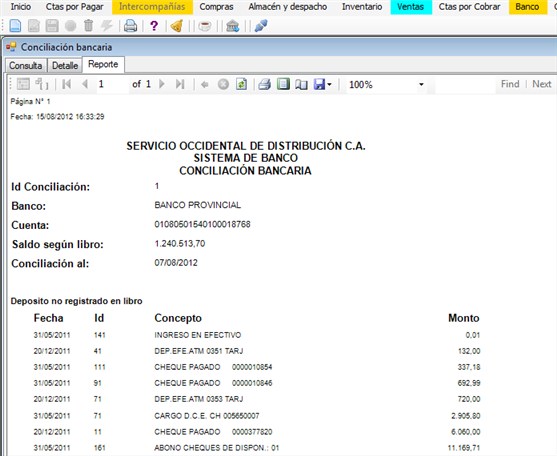
Task: Toggle the document map group tree icon
Action: [x=42, y=84]
